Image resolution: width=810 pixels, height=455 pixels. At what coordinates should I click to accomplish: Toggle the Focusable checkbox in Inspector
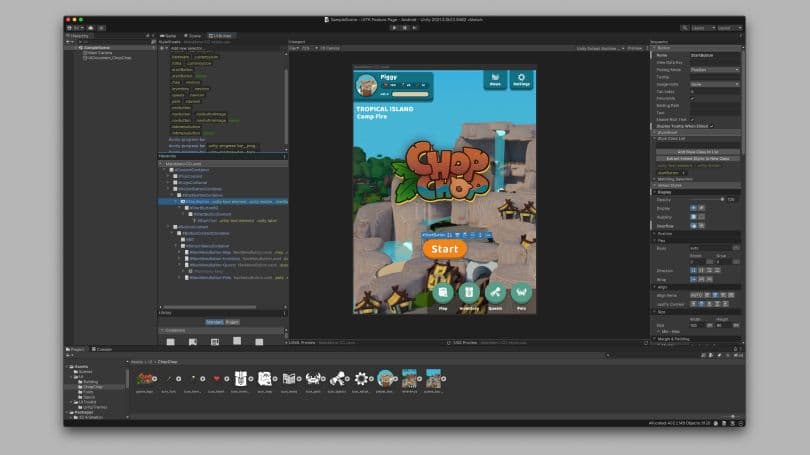pyautogui.click(x=692, y=98)
